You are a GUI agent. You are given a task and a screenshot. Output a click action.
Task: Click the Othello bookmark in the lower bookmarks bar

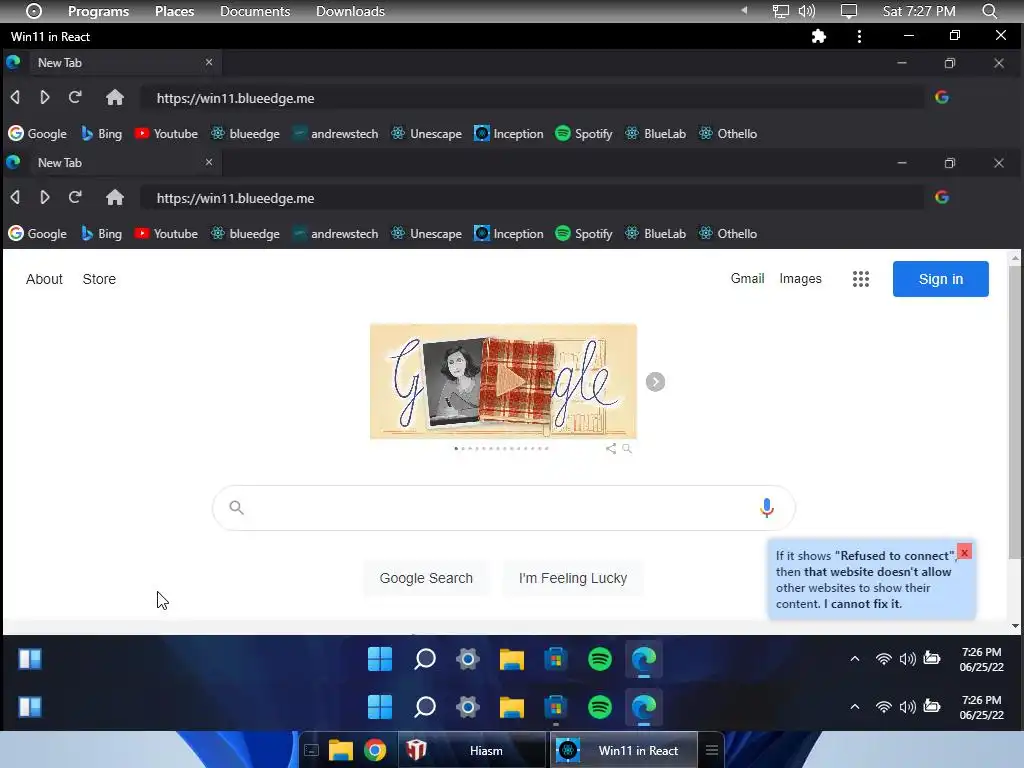pyautogui.click(x=728, y=233)
